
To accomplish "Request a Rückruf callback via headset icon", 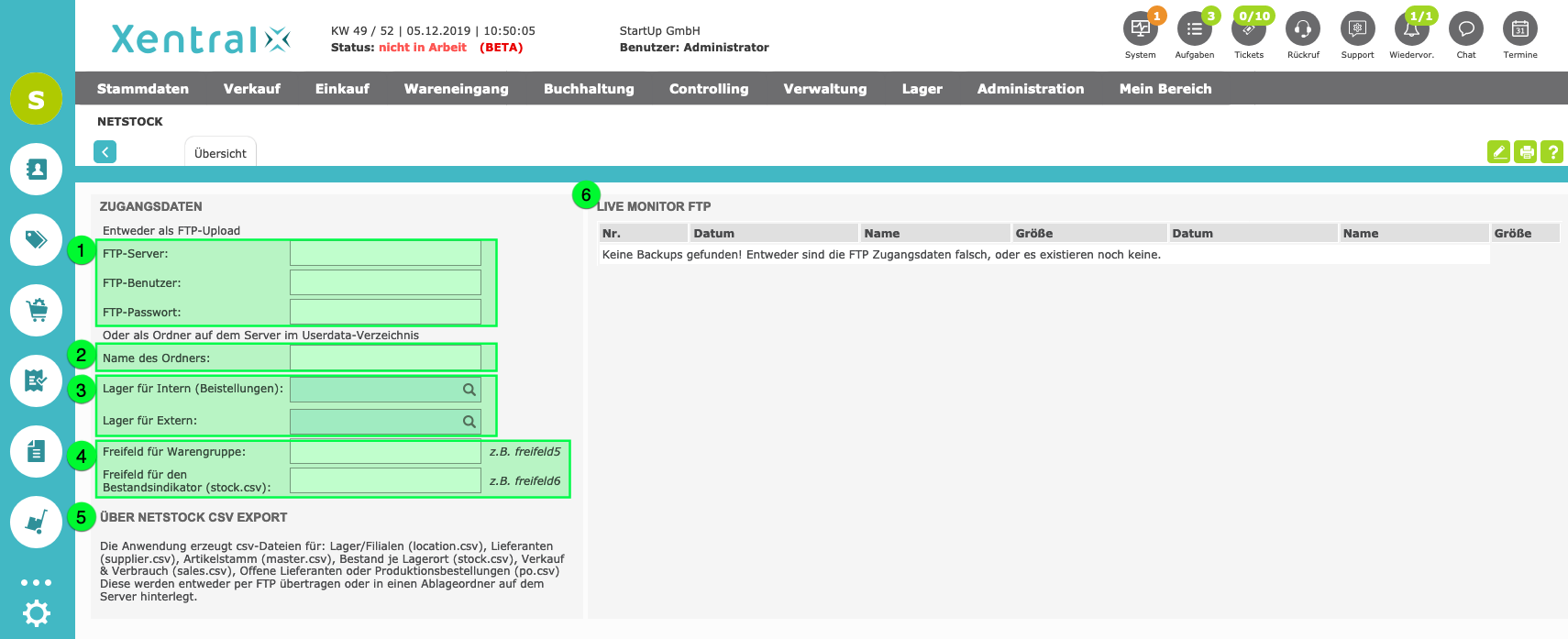I will pyautogui.click(x=1302, y=29).
